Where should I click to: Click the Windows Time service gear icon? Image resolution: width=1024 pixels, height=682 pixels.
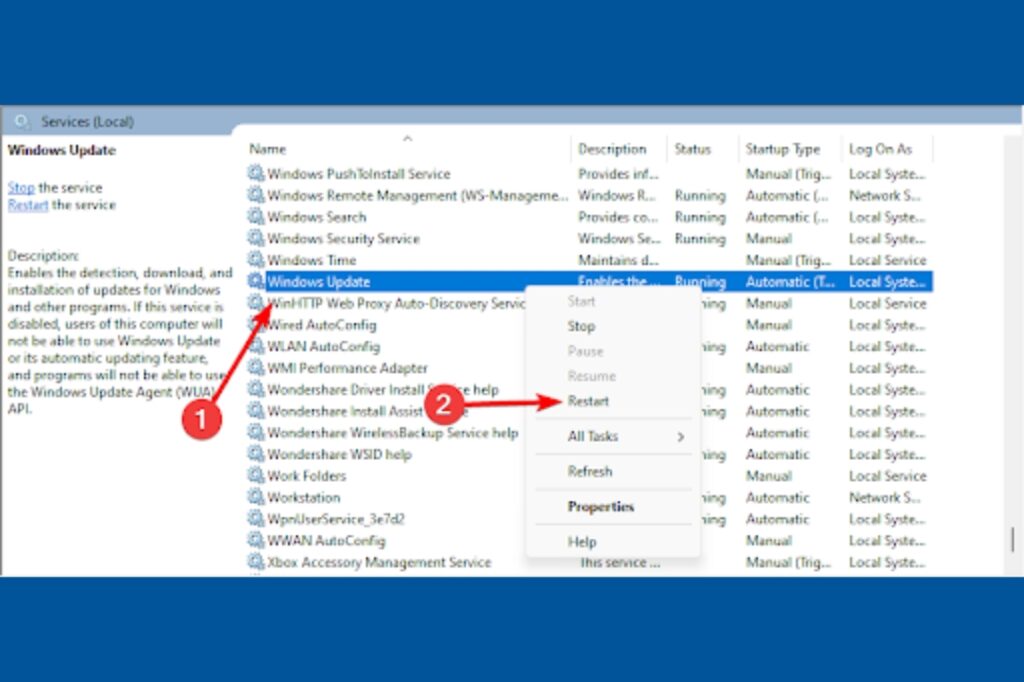(x=256, y=260)
